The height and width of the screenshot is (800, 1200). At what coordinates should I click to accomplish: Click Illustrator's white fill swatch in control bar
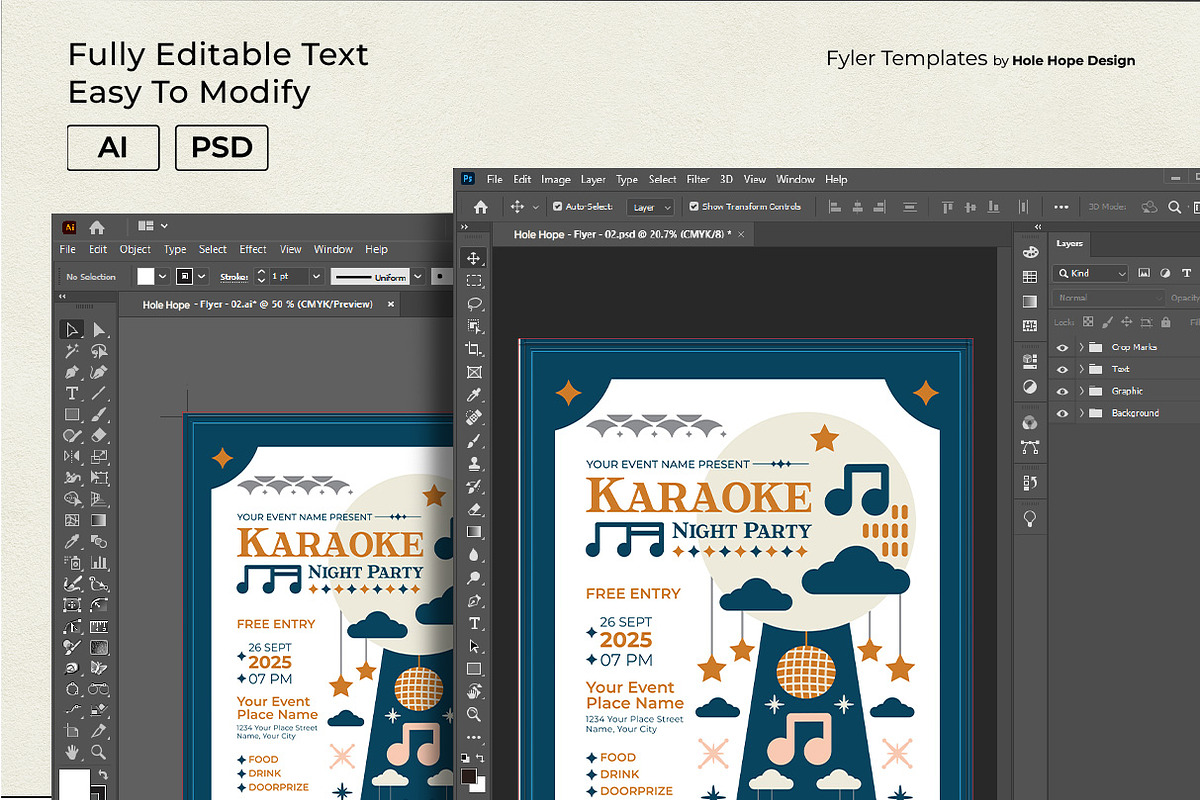pyautogui.click(x=145, y=277)
